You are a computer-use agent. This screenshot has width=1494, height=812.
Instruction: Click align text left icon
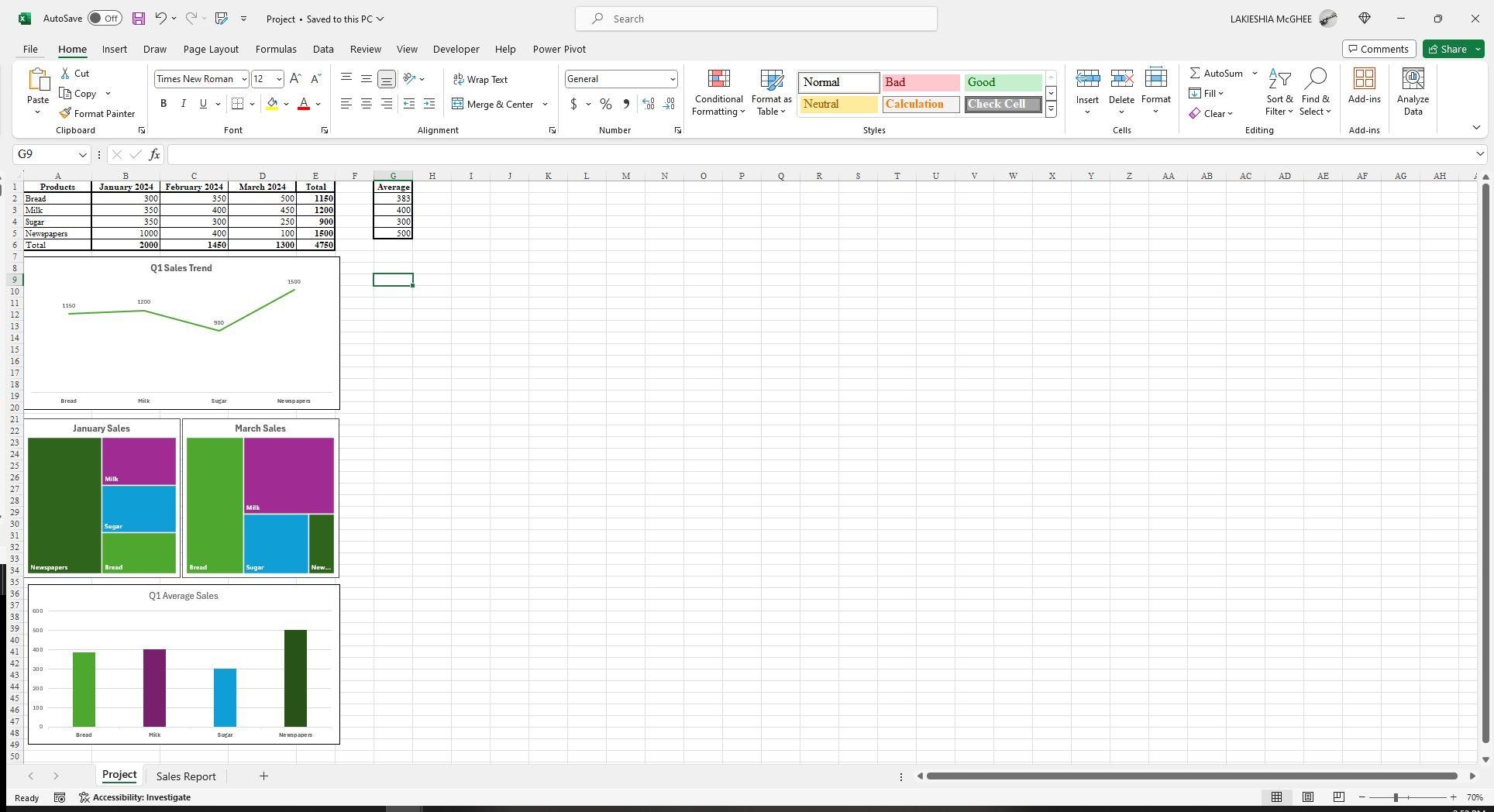coord(346,104)
